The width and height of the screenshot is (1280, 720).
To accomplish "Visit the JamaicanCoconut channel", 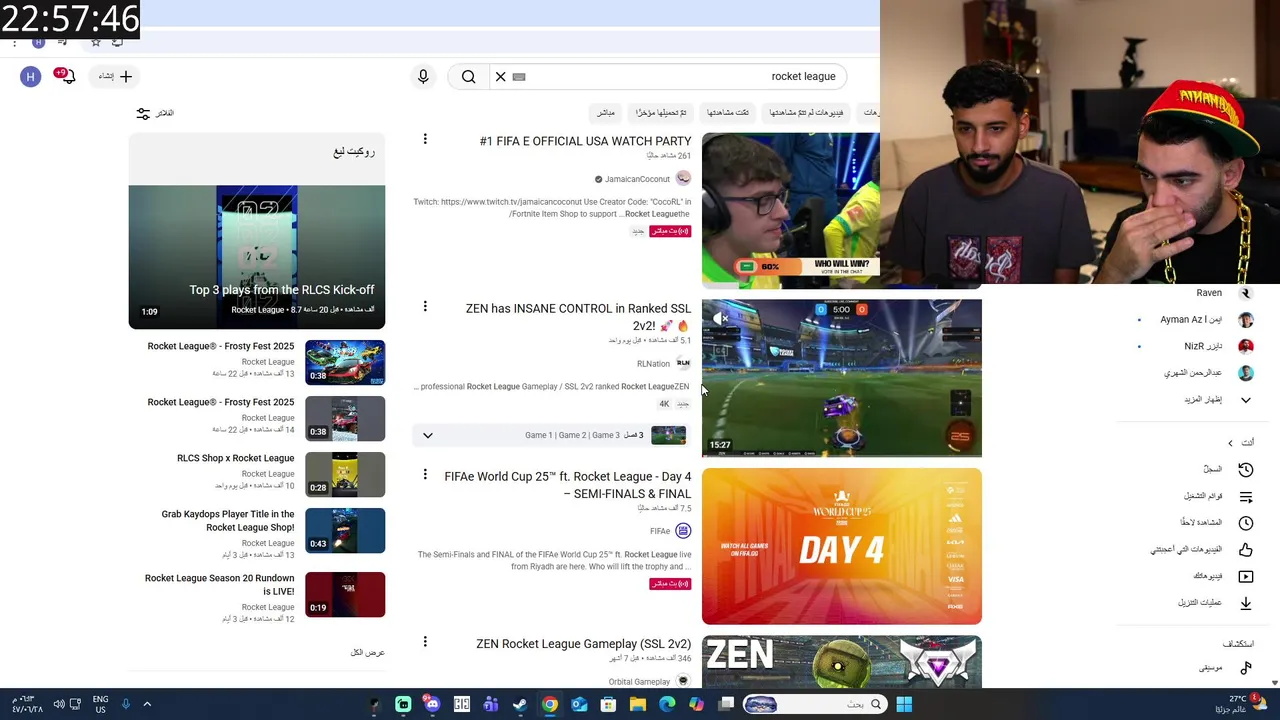I will pos(637,179).
